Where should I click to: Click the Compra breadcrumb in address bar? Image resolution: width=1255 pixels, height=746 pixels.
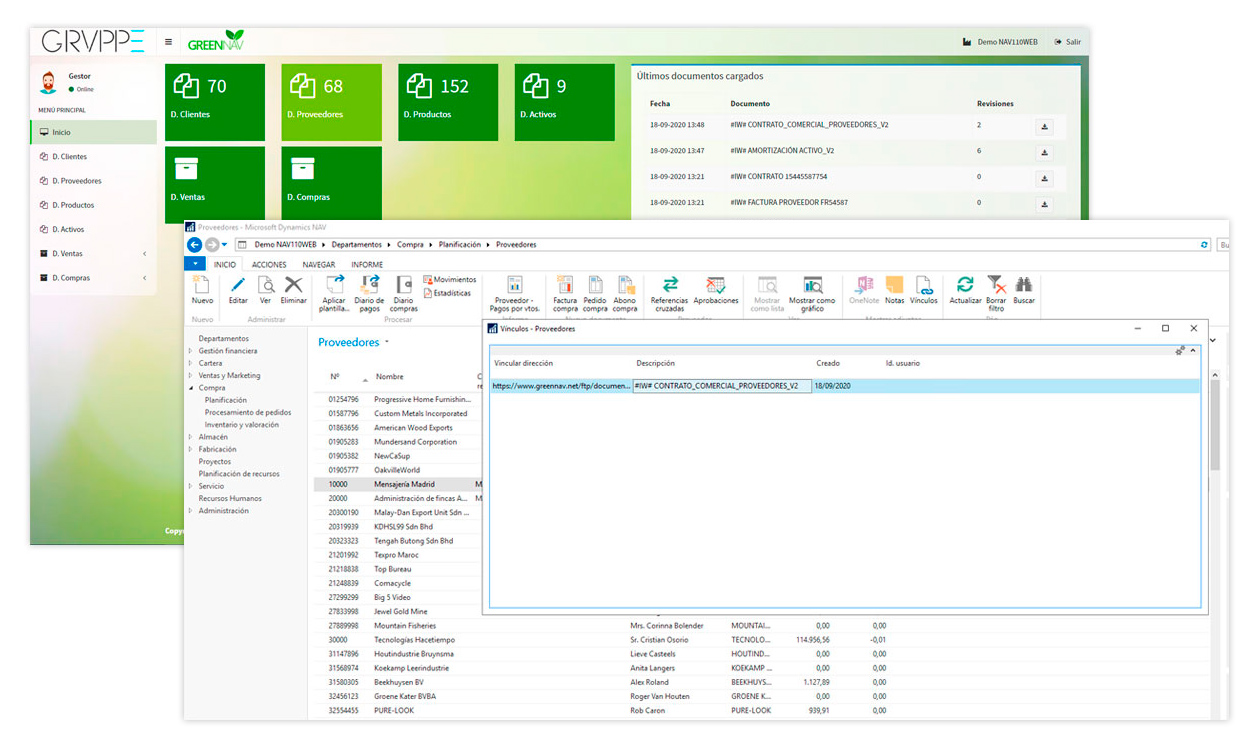point(410,245)
